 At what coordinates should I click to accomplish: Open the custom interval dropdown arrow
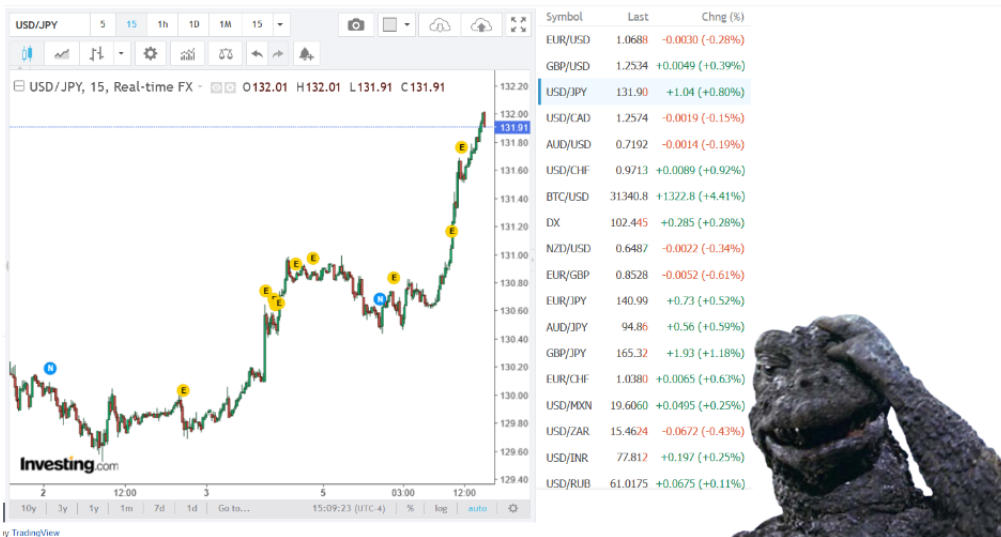pos(280,25)
